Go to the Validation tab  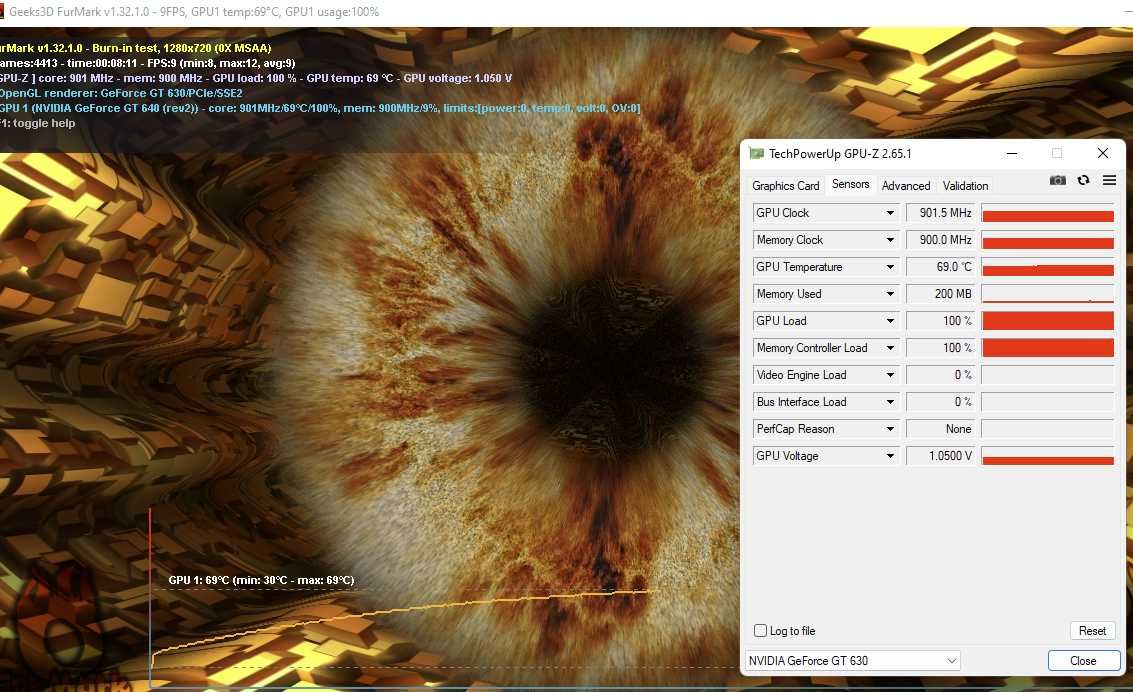tap(965, 186)
